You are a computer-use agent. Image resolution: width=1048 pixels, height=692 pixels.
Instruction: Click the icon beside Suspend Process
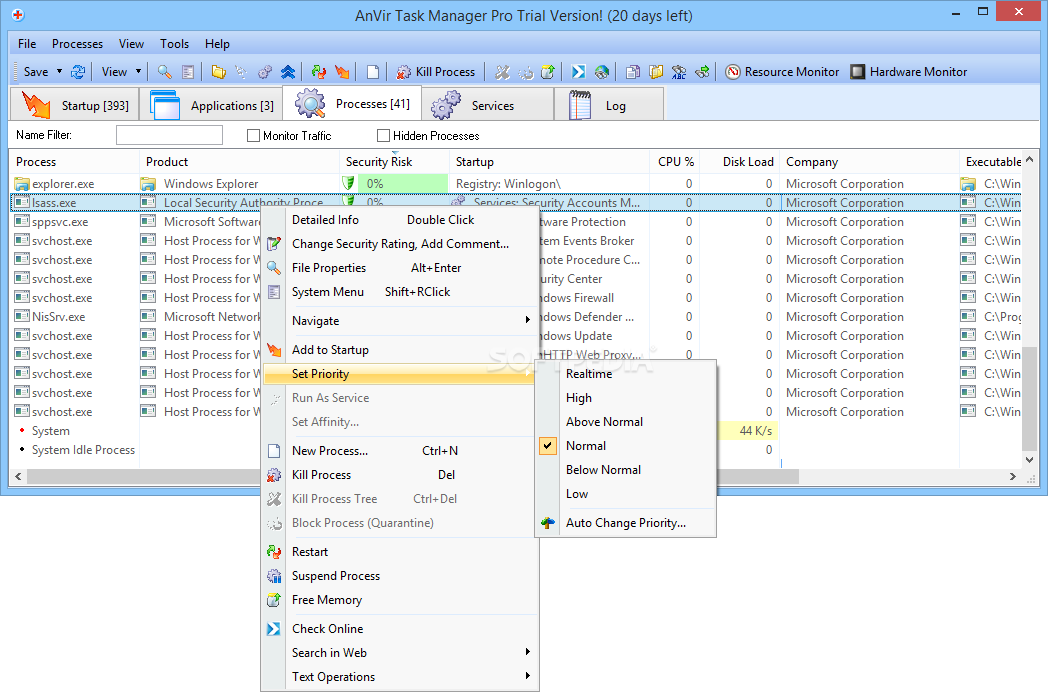(x=274, y=576)
